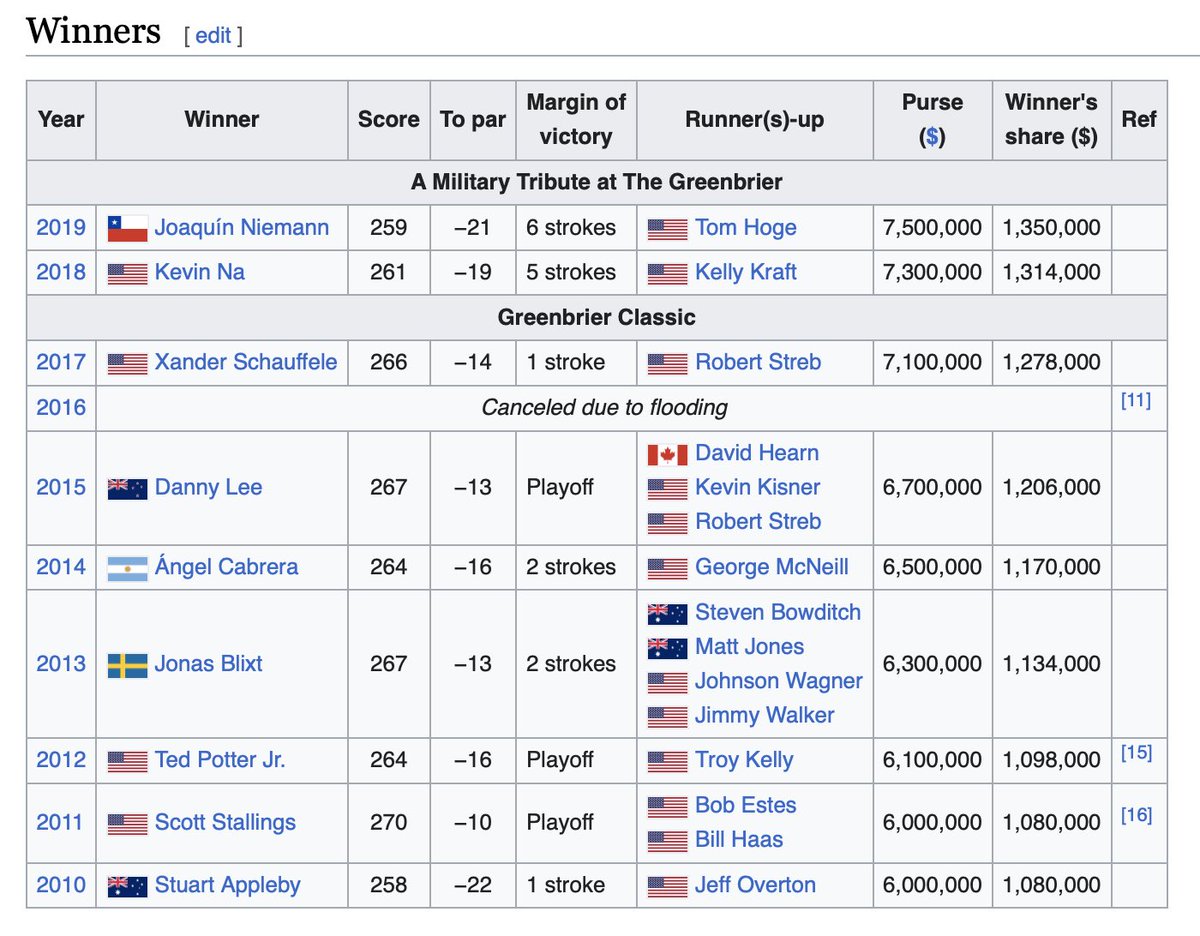The width and height of the screenshot is (1200, 936).
Task: Open reference [16] in 2011 row
Action: pyautogui.click(x=1136, y=815)
